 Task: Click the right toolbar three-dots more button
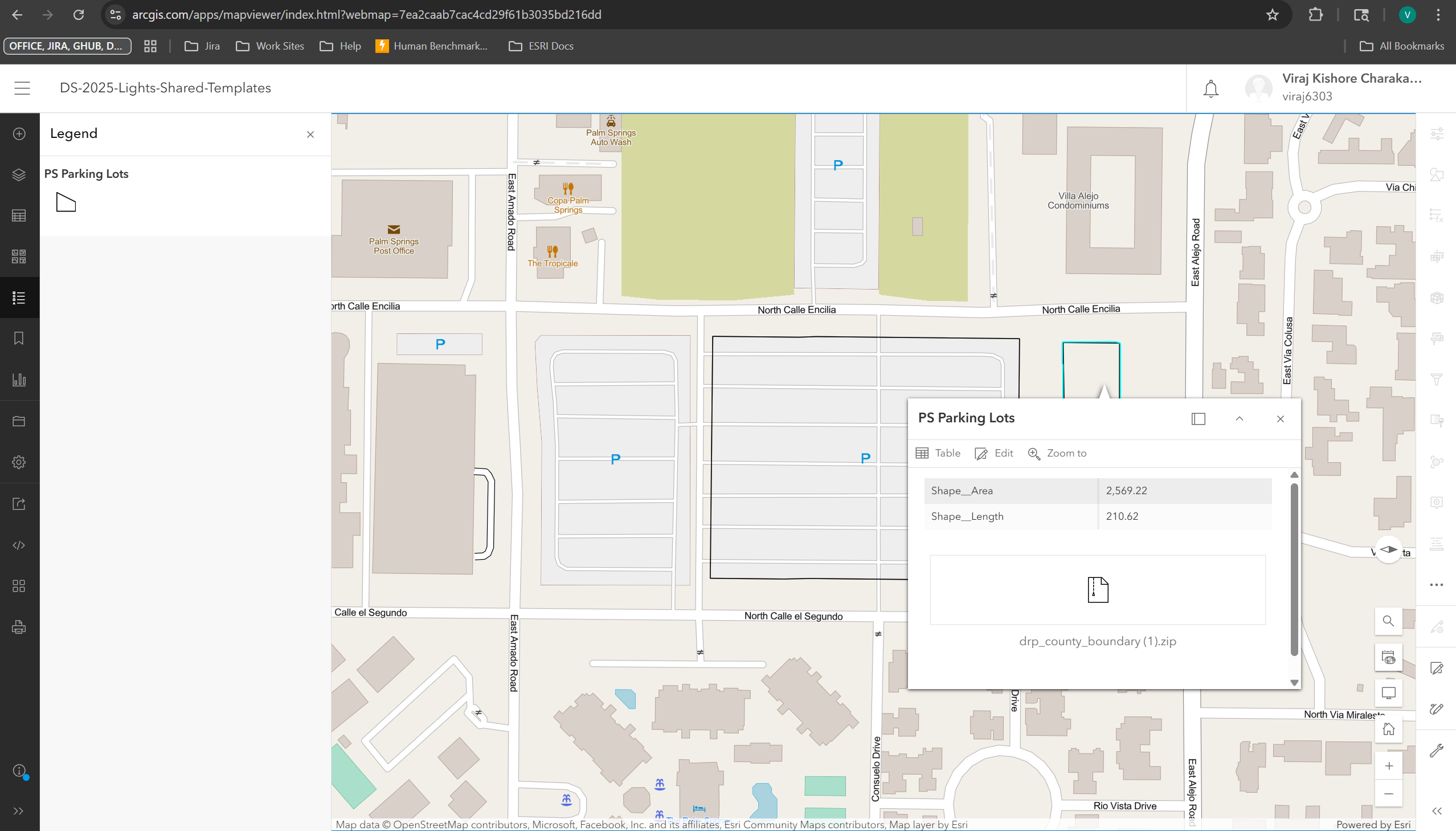point(1437,585)
